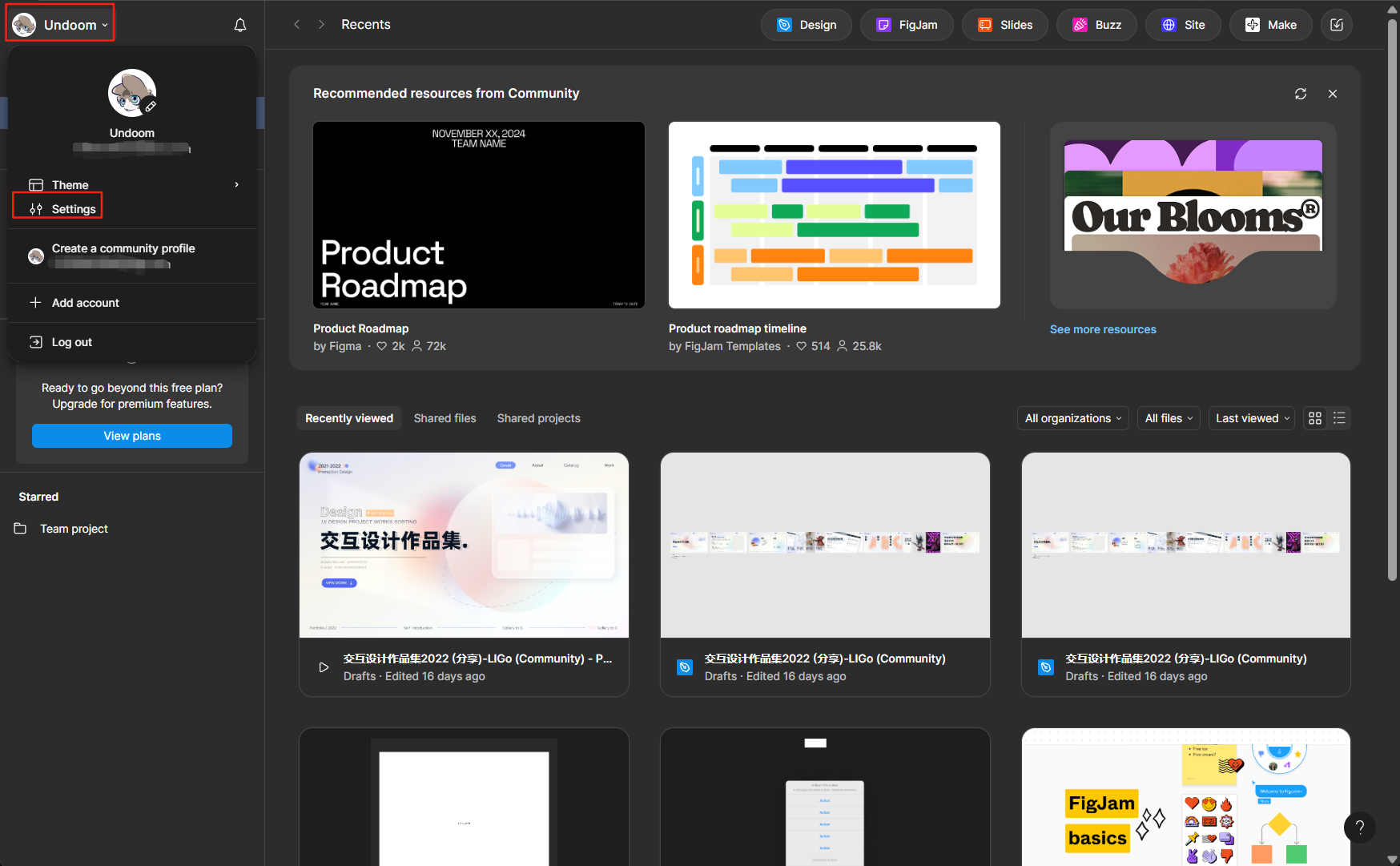Go back with the left arrow

[297, 25]
